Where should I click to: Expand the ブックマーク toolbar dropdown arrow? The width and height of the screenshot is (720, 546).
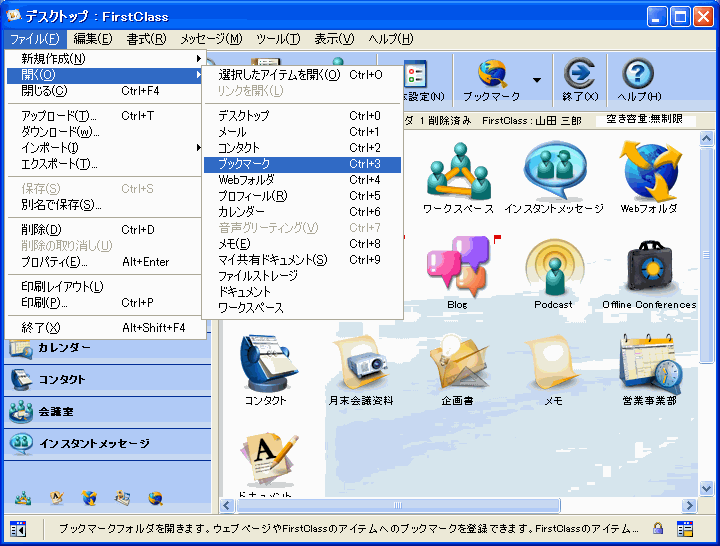(x=537, y=80)
